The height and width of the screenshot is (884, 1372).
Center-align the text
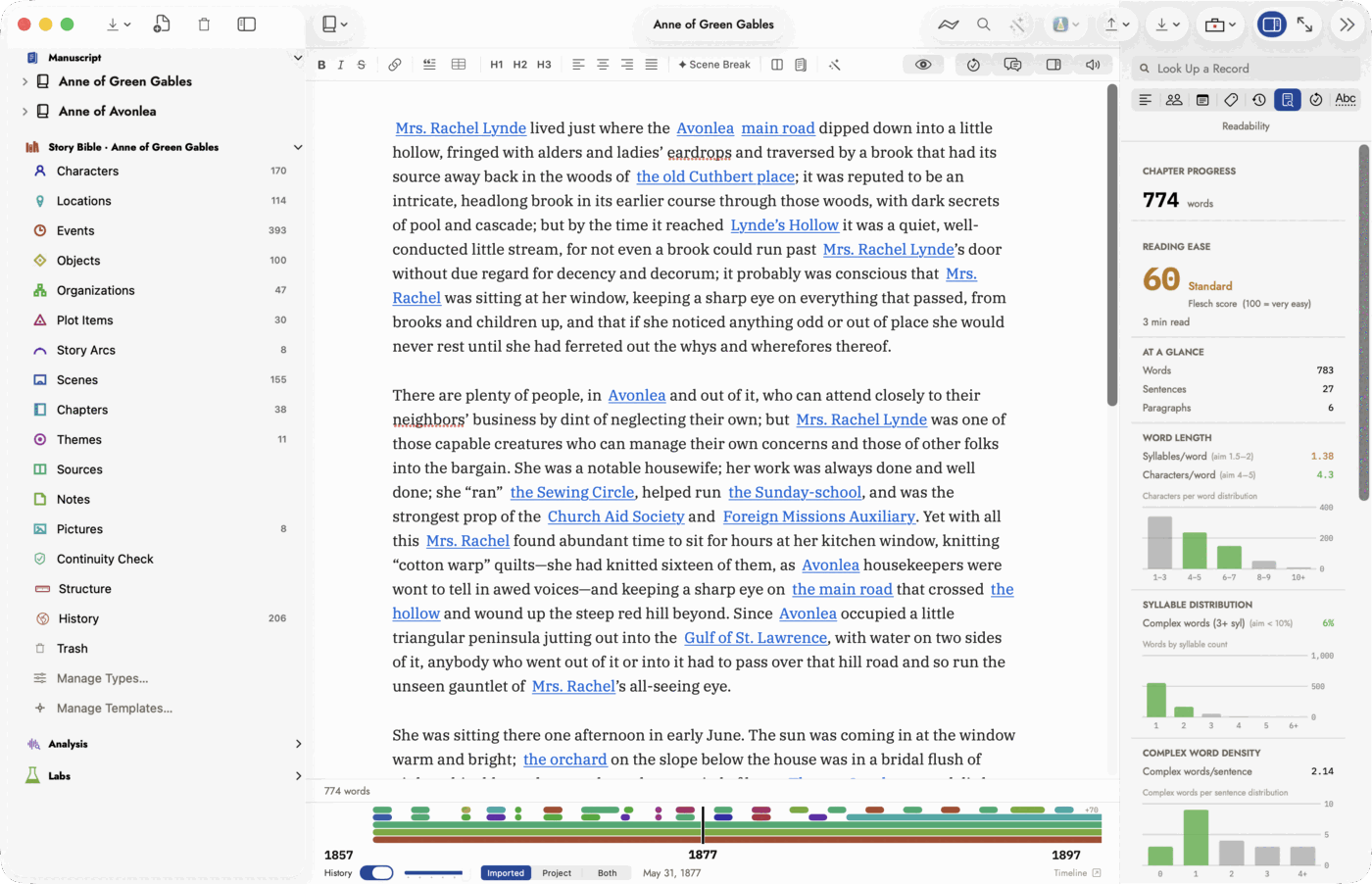pyautogui.click(x=603, y=65)
